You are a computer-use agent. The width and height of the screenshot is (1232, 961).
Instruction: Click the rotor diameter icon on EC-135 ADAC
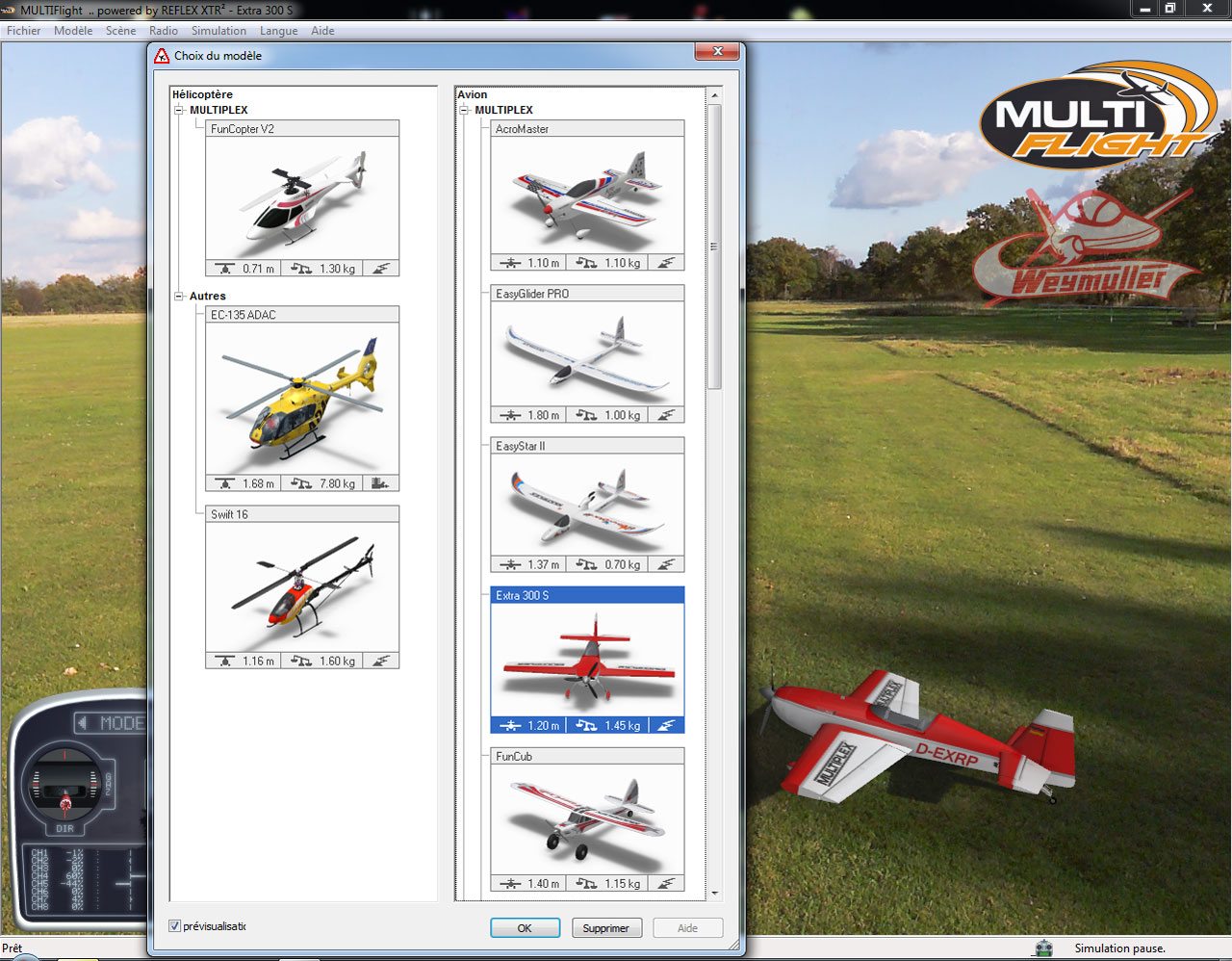pos(225,483)
